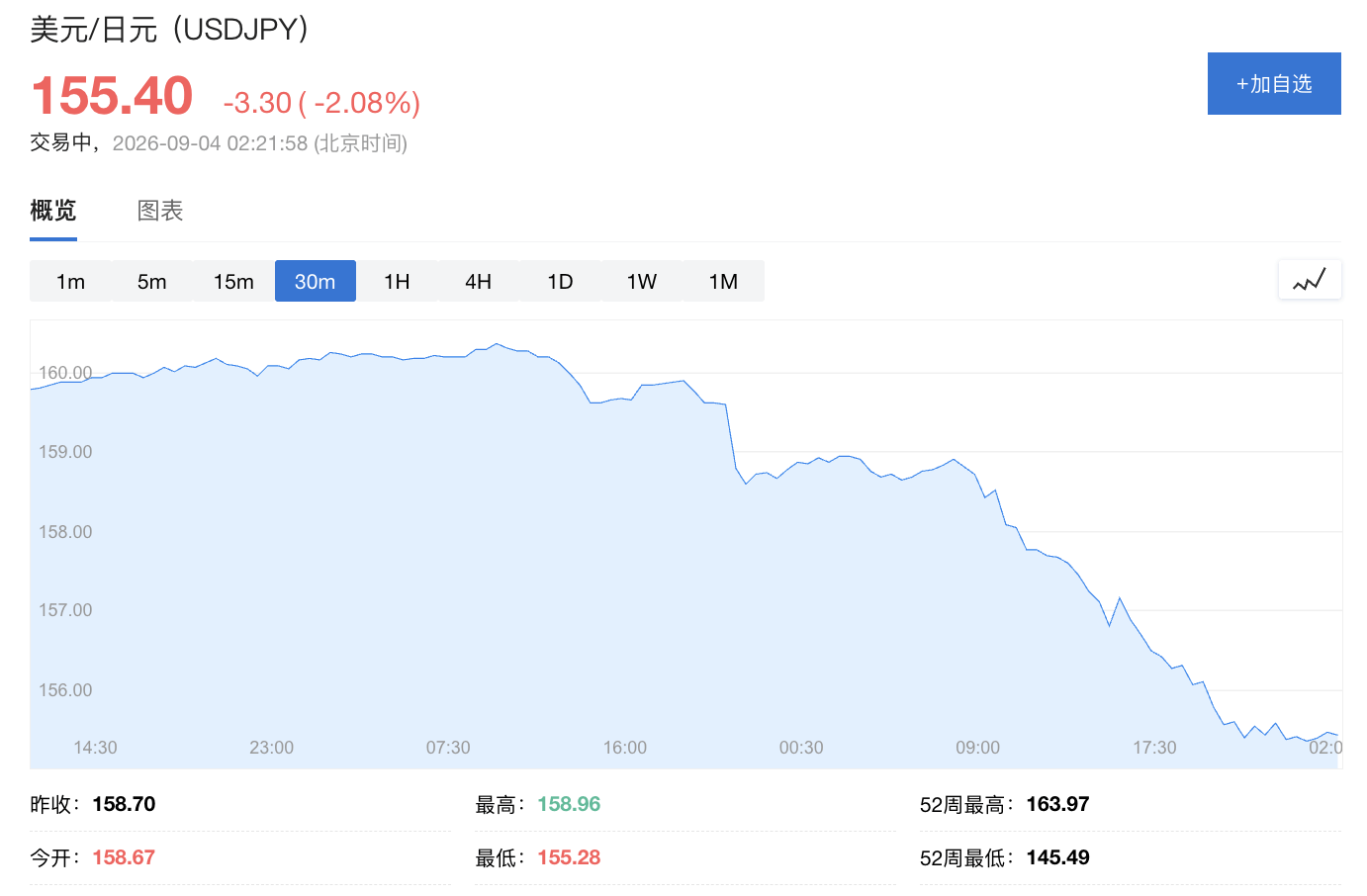Select the 30m interval button
Image resolution: width=1367 pixels, height=896 pixels.
[x=316, y=281]
